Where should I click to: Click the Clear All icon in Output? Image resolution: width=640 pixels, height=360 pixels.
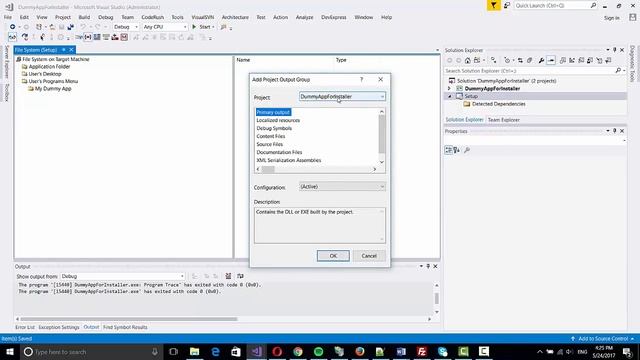[x=228, y=276]
